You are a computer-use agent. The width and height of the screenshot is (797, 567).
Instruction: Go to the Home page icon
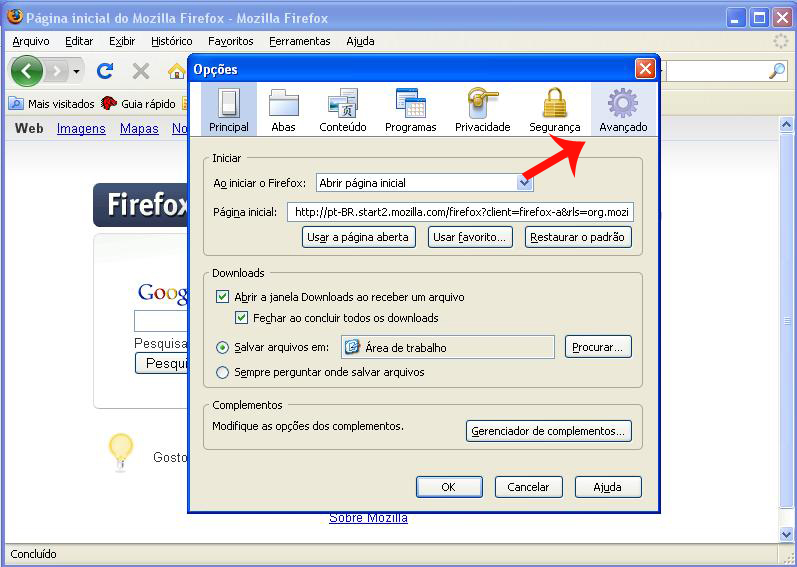pyautogui.click(x=176, y=72)
